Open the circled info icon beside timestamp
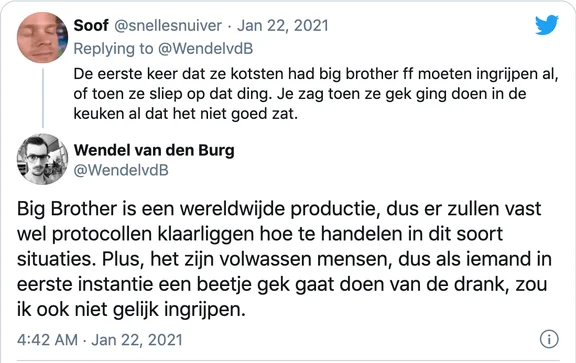 tap(549, 339)
